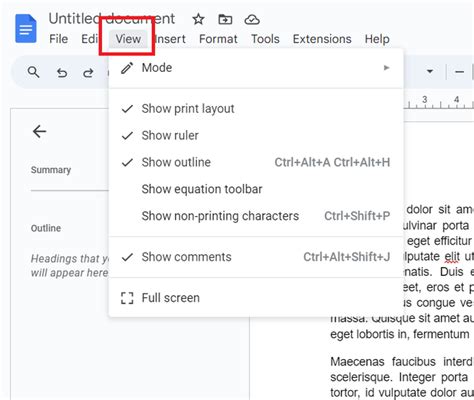Click the move to folder icon

point(225,20)
